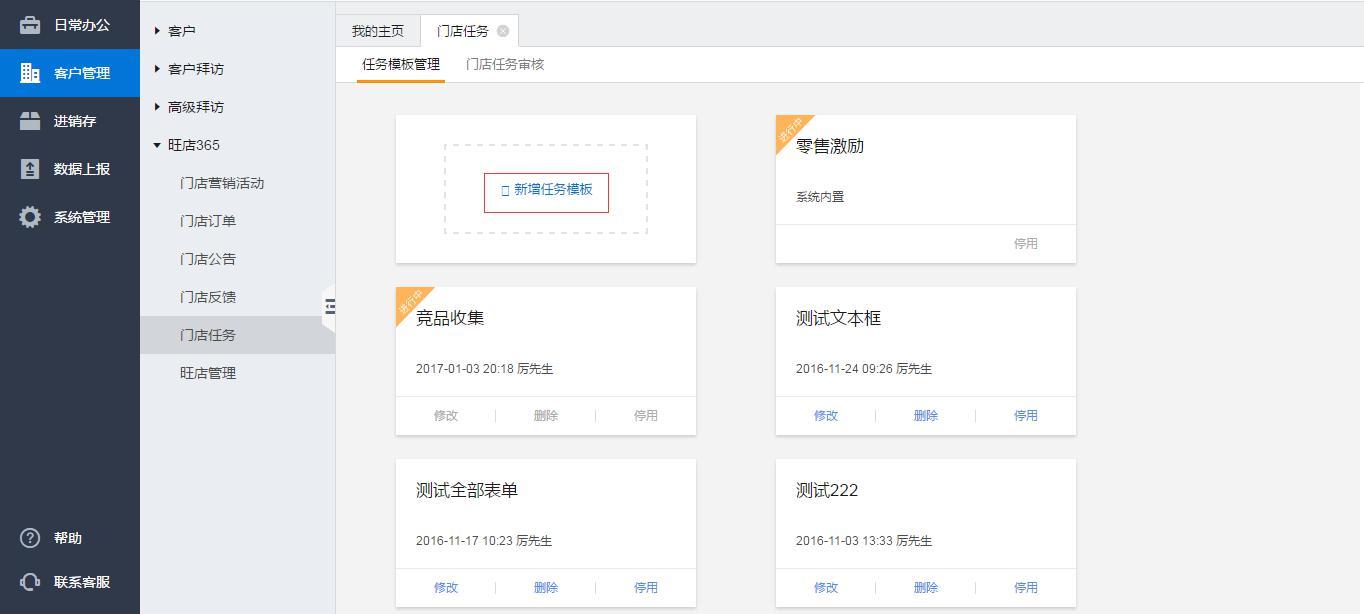
Task: Click the upload icon for 数据上报
Action: [30, 169]
